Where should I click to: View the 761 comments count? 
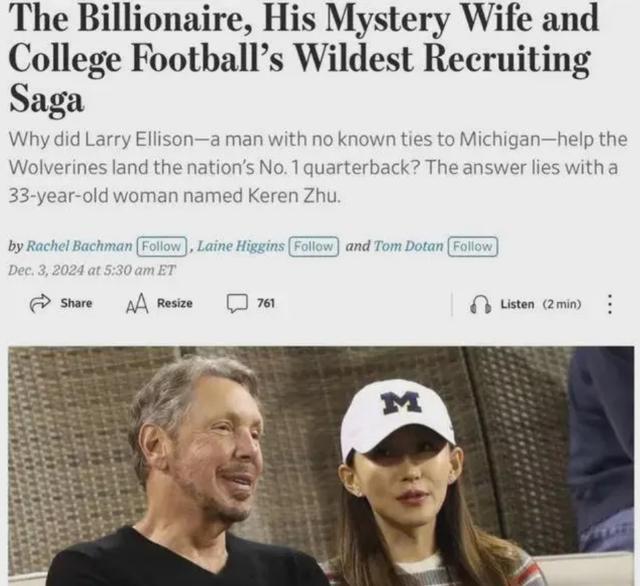pos(266,303)
